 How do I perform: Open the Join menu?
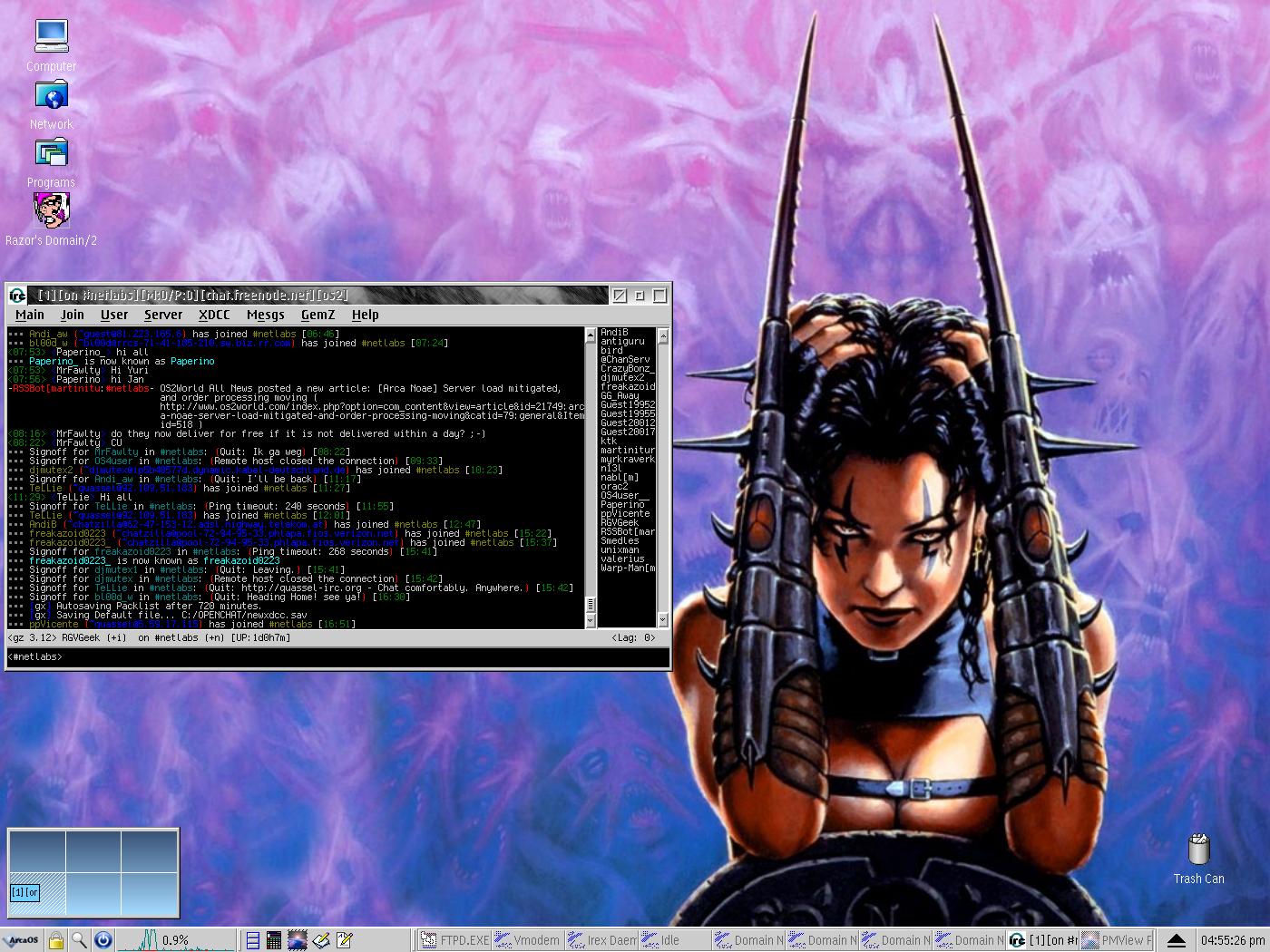pyautogui.click(x=73, y=315)
